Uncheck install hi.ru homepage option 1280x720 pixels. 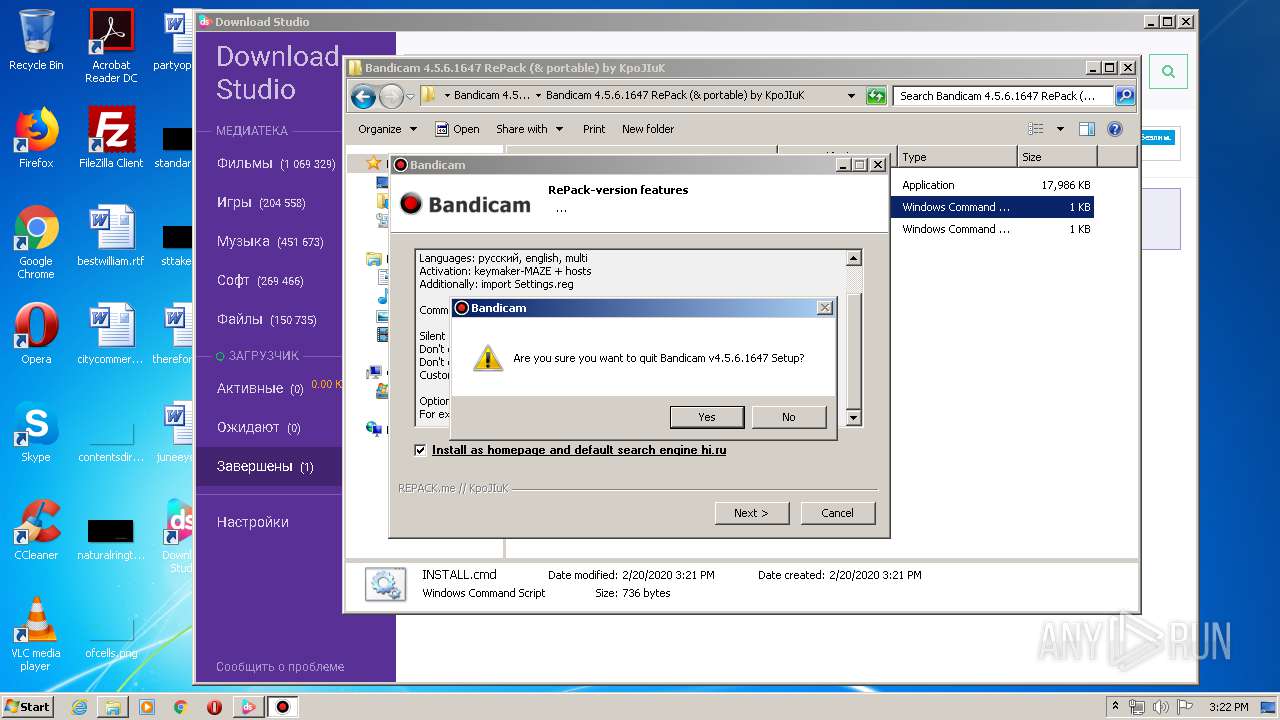(421, 450)
